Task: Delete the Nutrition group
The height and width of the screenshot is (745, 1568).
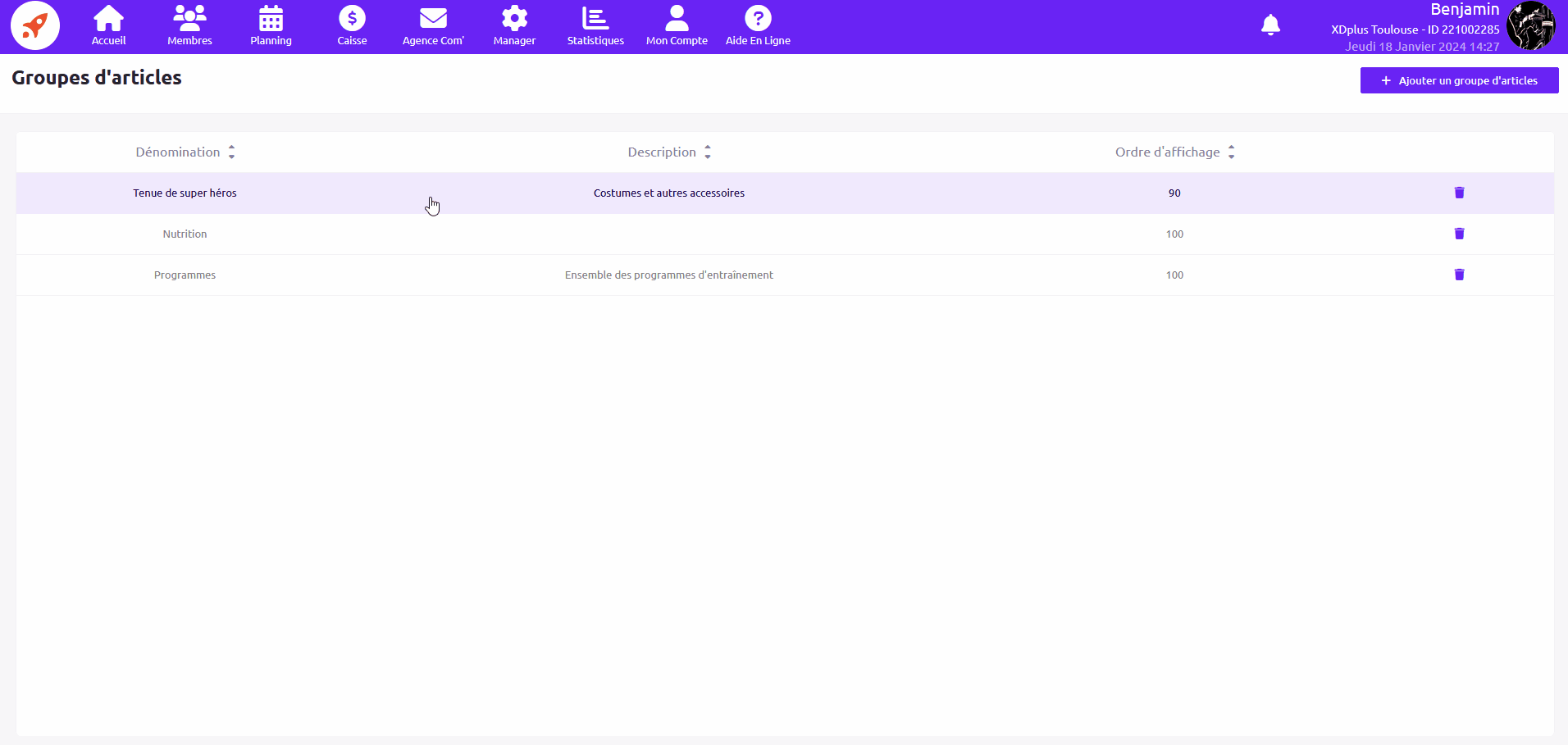Action: (1459, 234)
